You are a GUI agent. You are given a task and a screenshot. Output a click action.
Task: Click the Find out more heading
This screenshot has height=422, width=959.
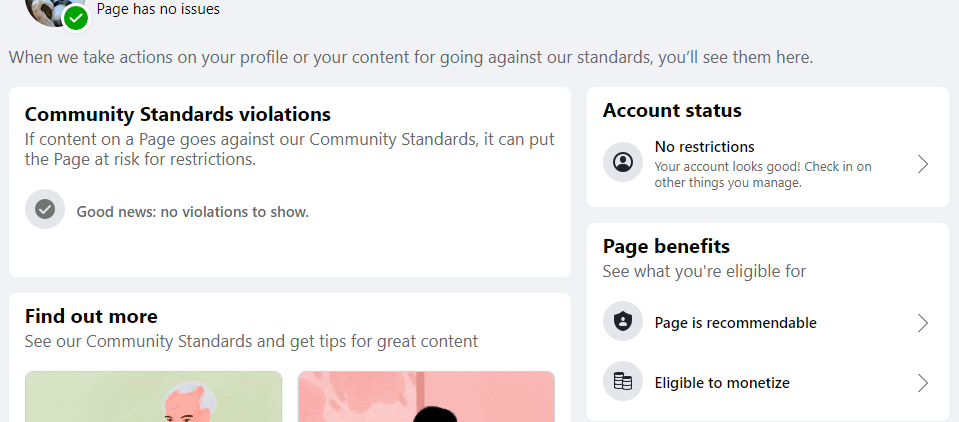(91, 316)
